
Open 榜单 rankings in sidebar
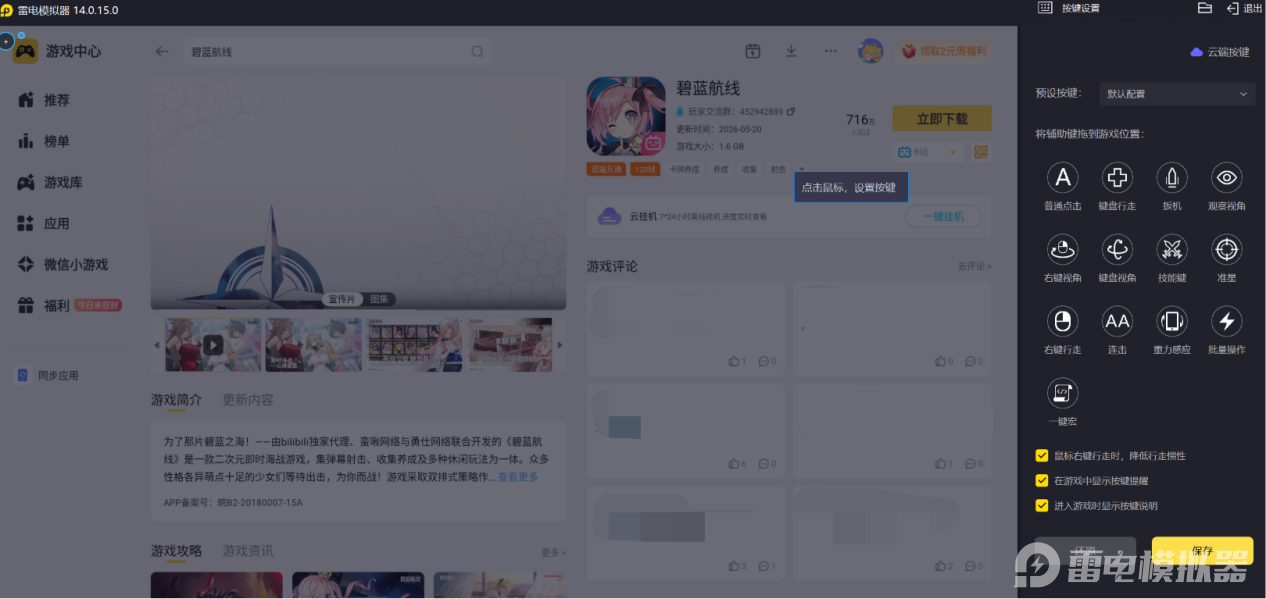tap(44, 141)
